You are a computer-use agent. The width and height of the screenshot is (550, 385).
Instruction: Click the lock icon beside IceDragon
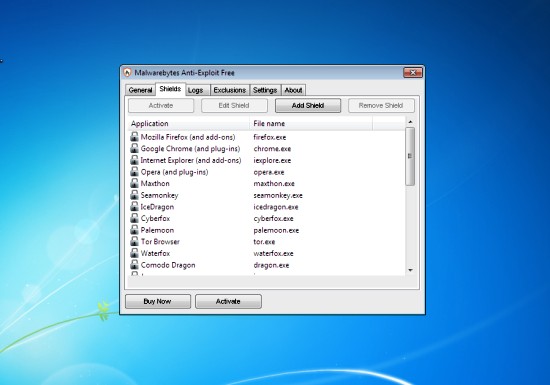coord(134,207)
